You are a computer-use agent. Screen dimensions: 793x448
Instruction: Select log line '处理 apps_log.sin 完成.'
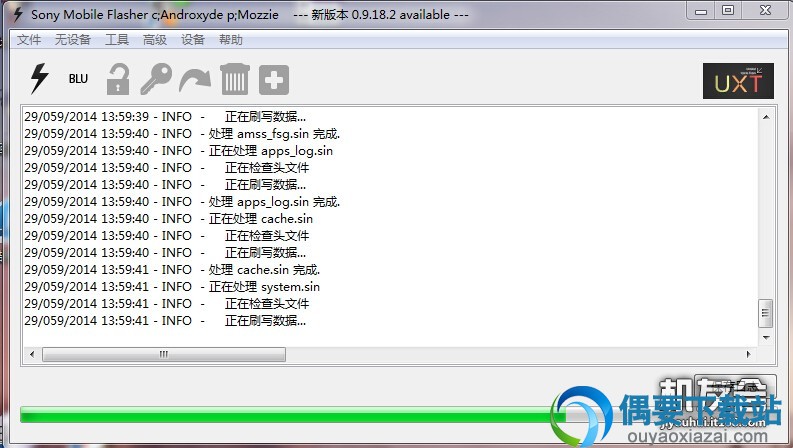pyautogui.click(x=182, y=202)
